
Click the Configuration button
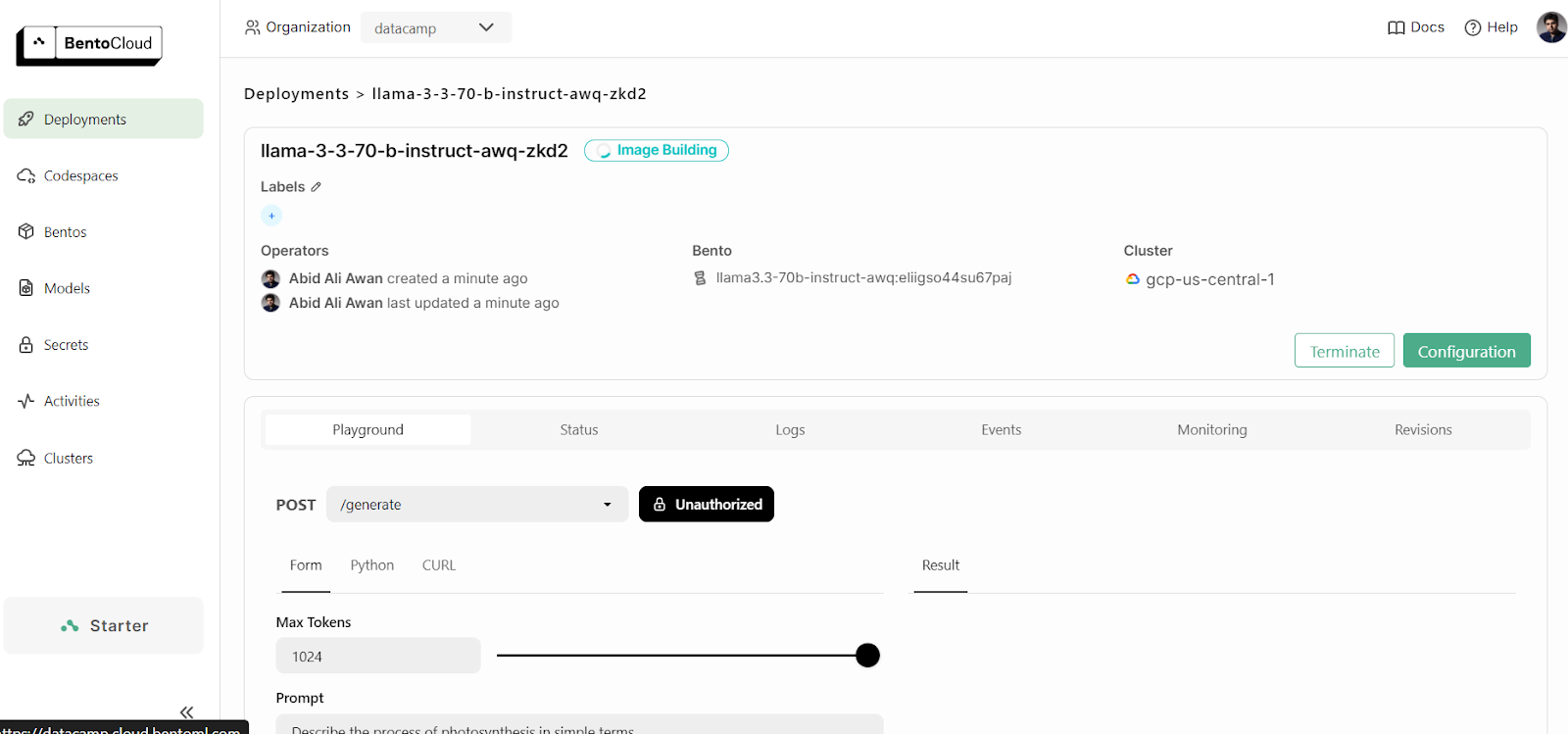click(x=1467, y=351)
